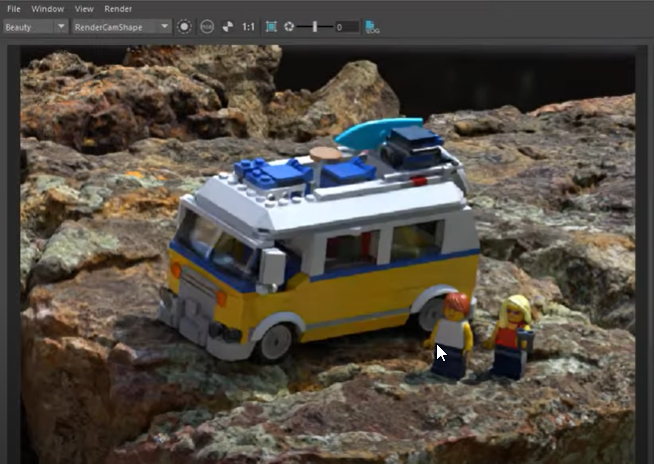
Task: Click the exposure icon beside the slider
Action: pos(289,26)
